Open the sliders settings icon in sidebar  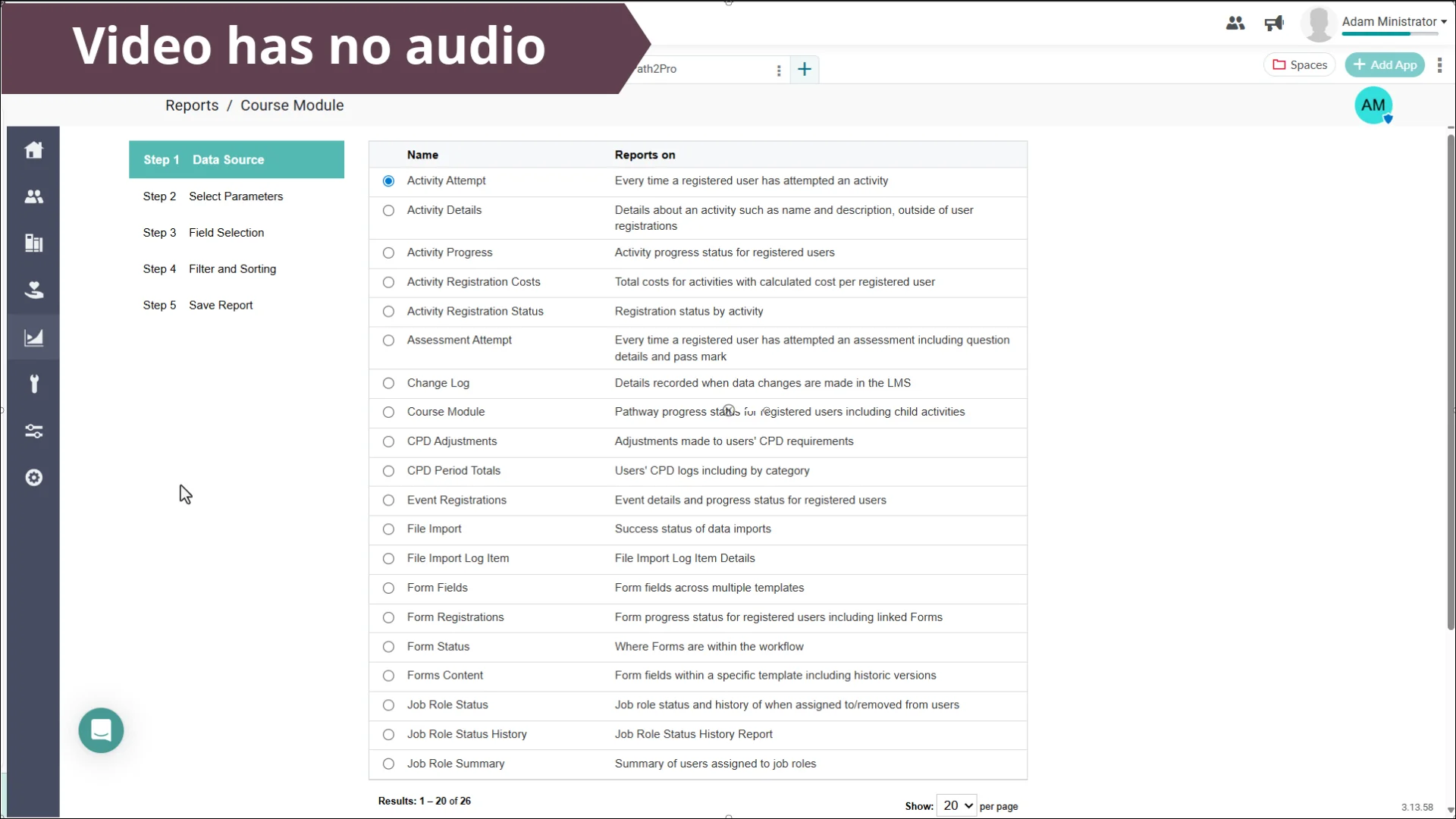point(33,431)
